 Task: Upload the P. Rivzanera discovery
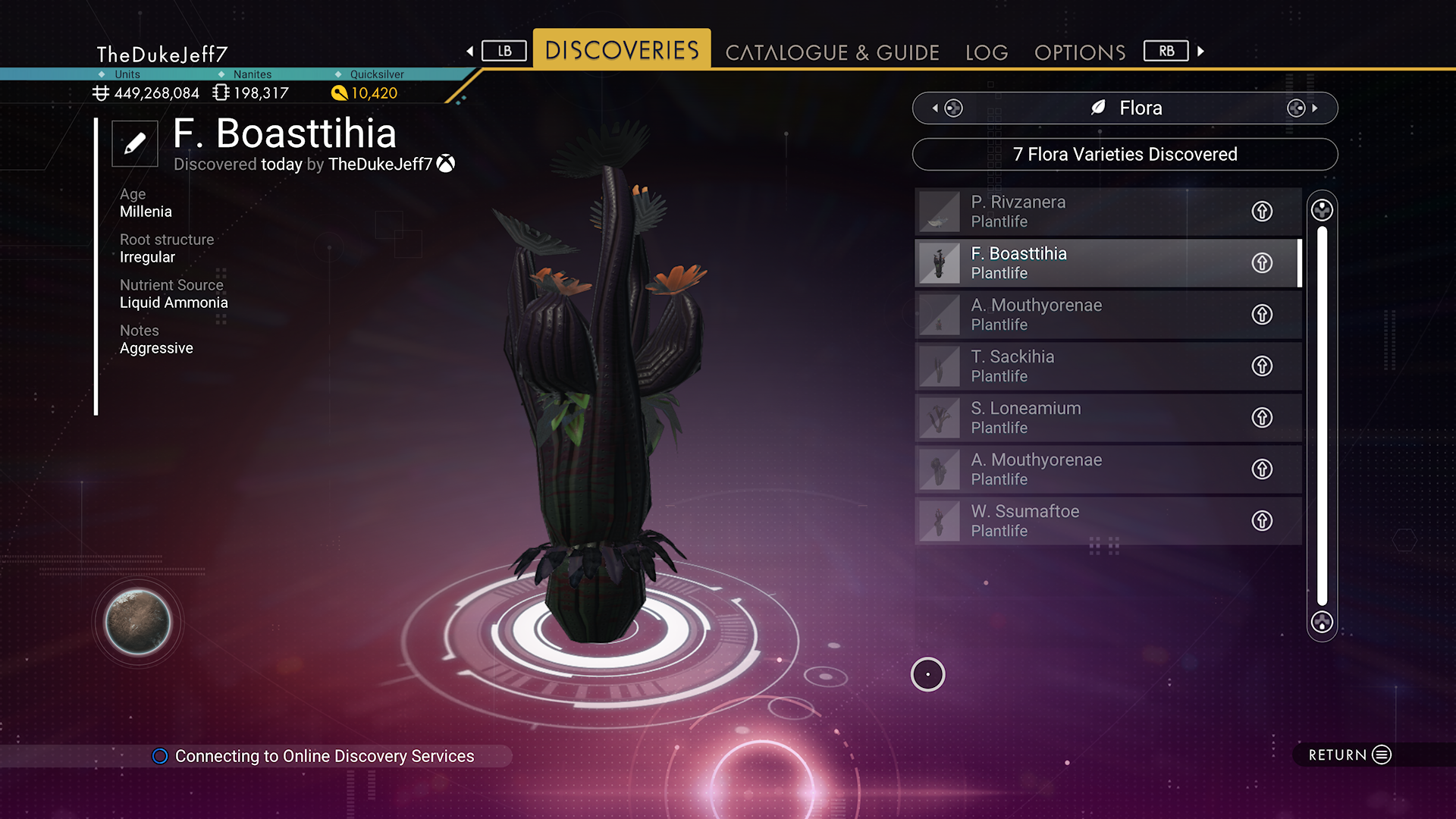[1262, 212]
